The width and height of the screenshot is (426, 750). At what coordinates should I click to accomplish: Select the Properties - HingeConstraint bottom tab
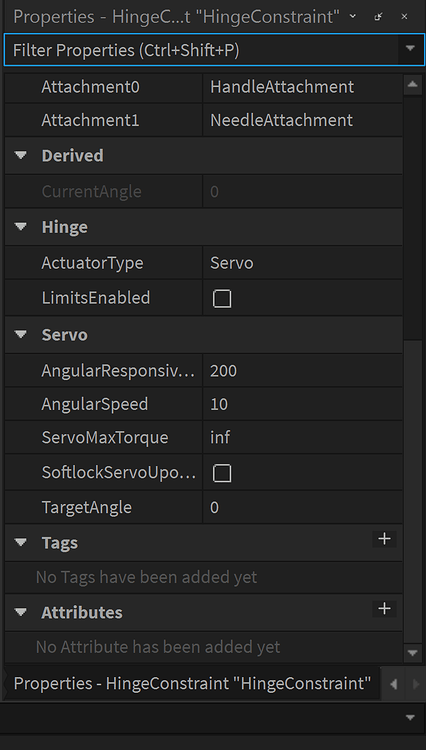(x=192, y=684)
